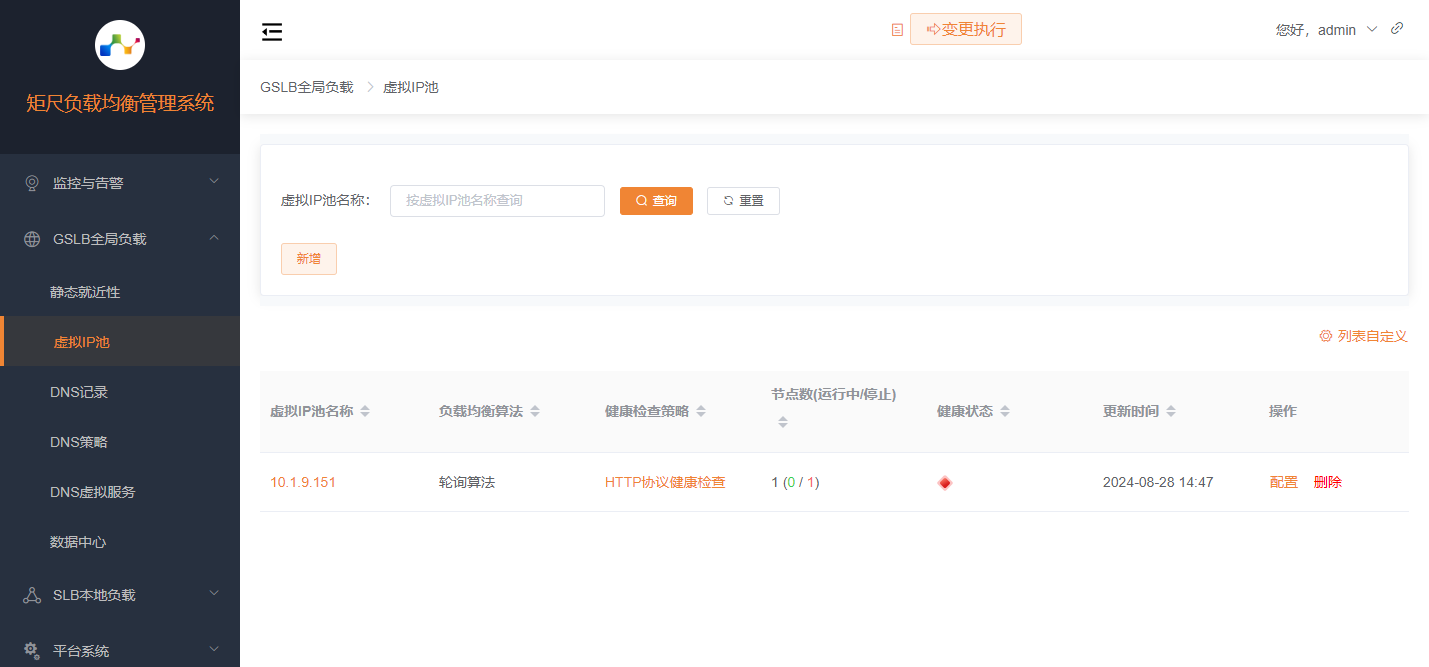Click the 列表自定义 gear icon
This screenshot has height=667, width=1429.
[1325, 337]
